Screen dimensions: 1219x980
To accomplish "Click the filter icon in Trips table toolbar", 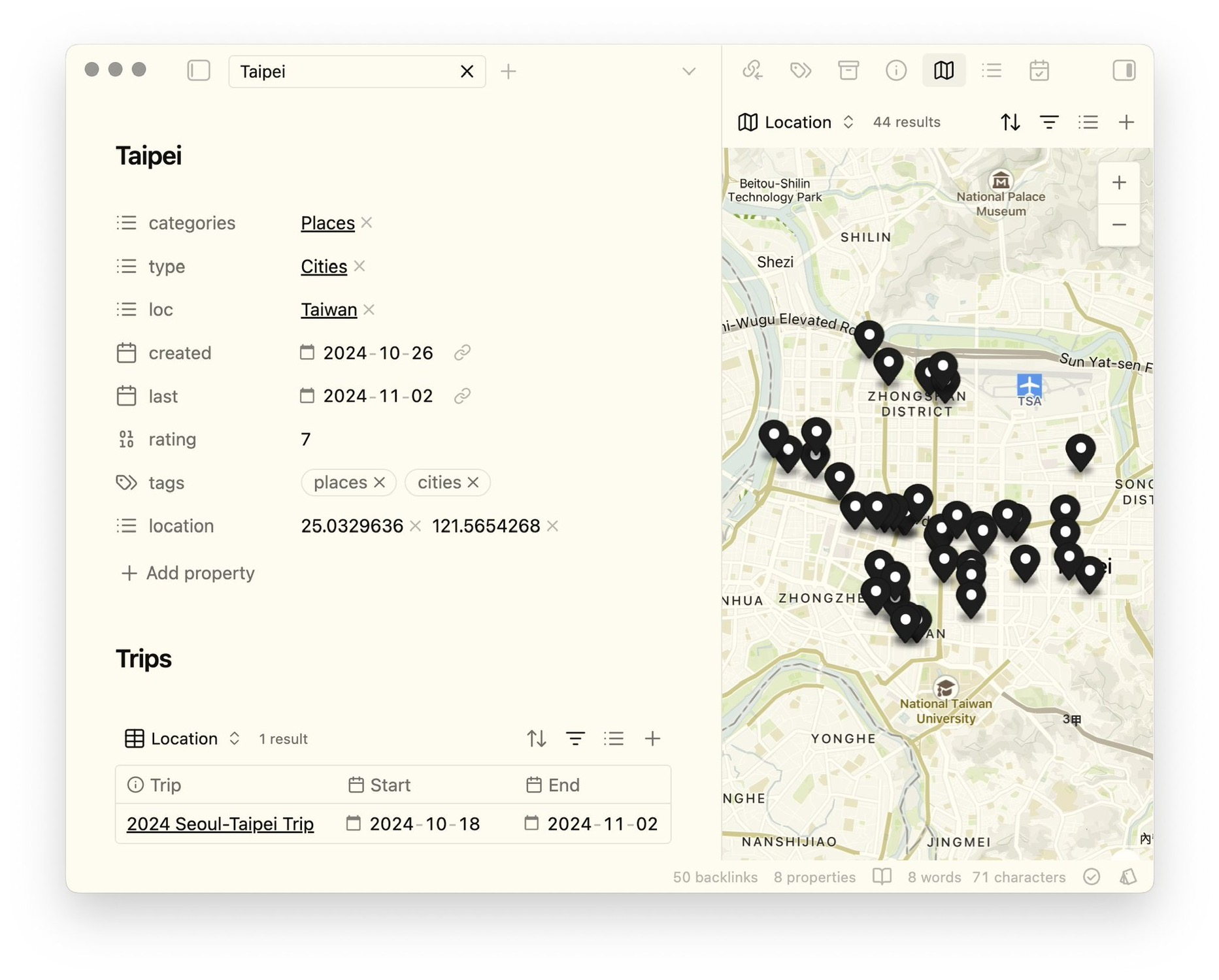I will [x=575, y=739].
